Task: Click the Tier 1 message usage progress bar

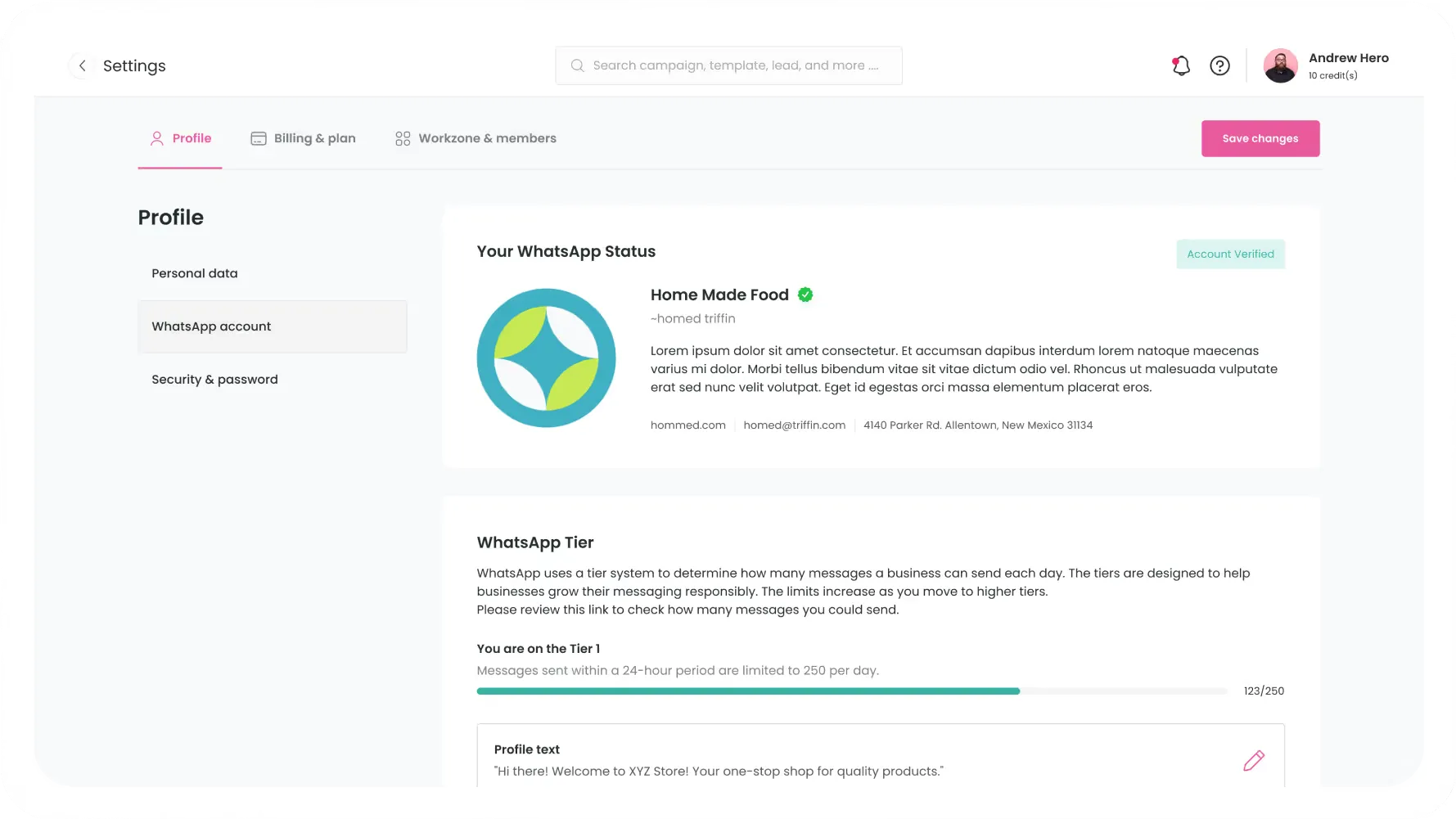Action: [852, 691]
